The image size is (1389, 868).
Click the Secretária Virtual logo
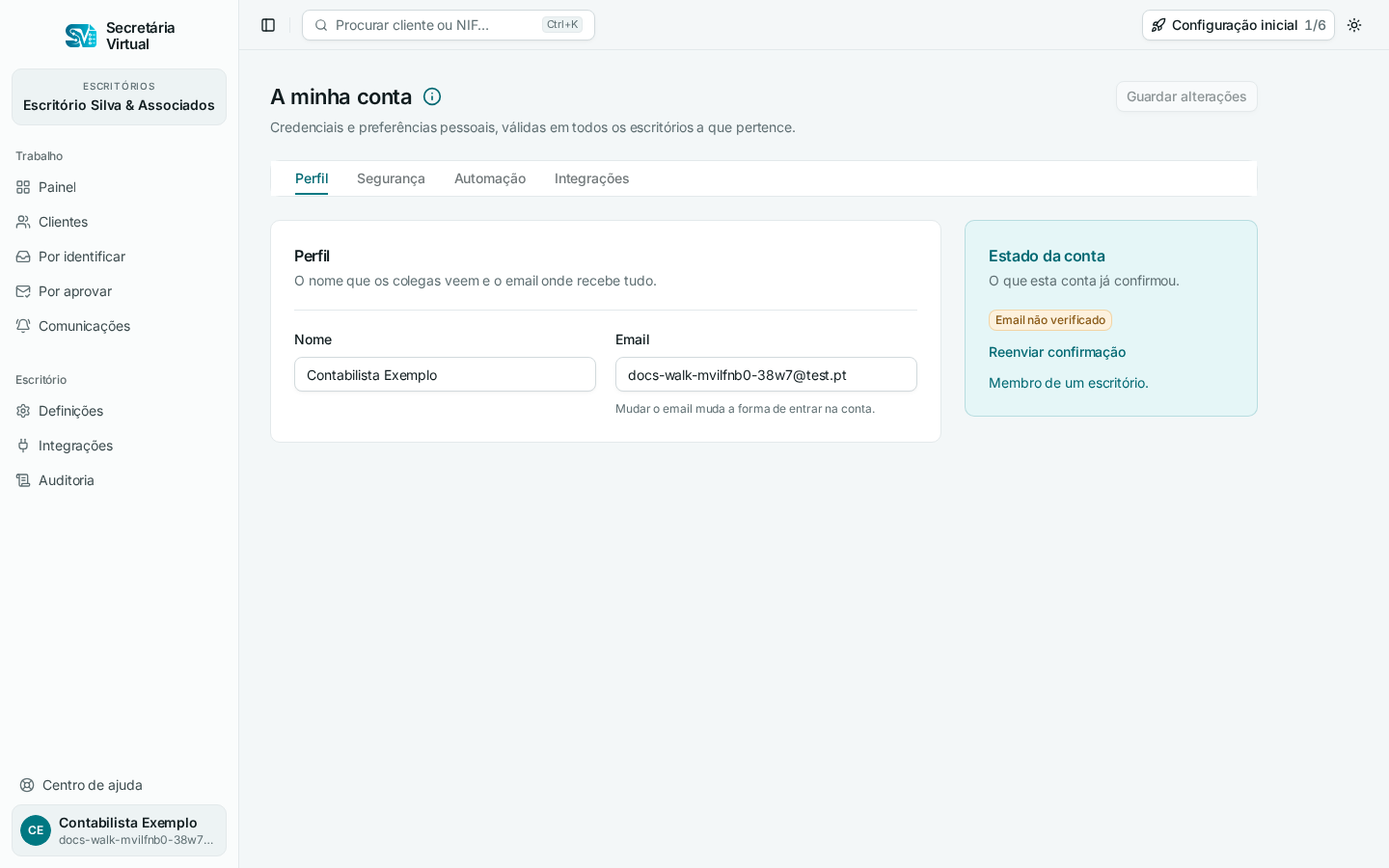120,36
